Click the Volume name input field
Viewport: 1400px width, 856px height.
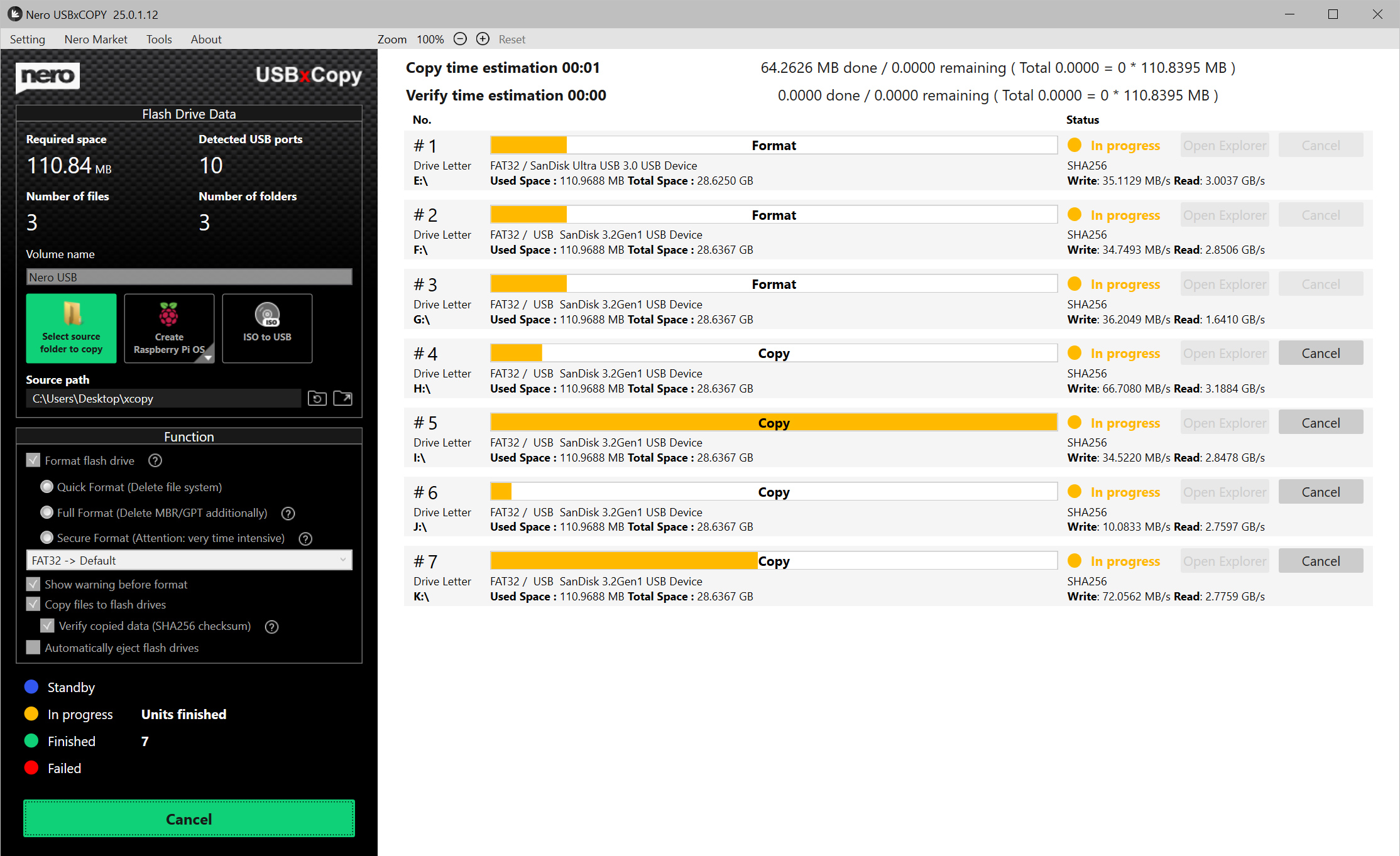pos(189,277)
